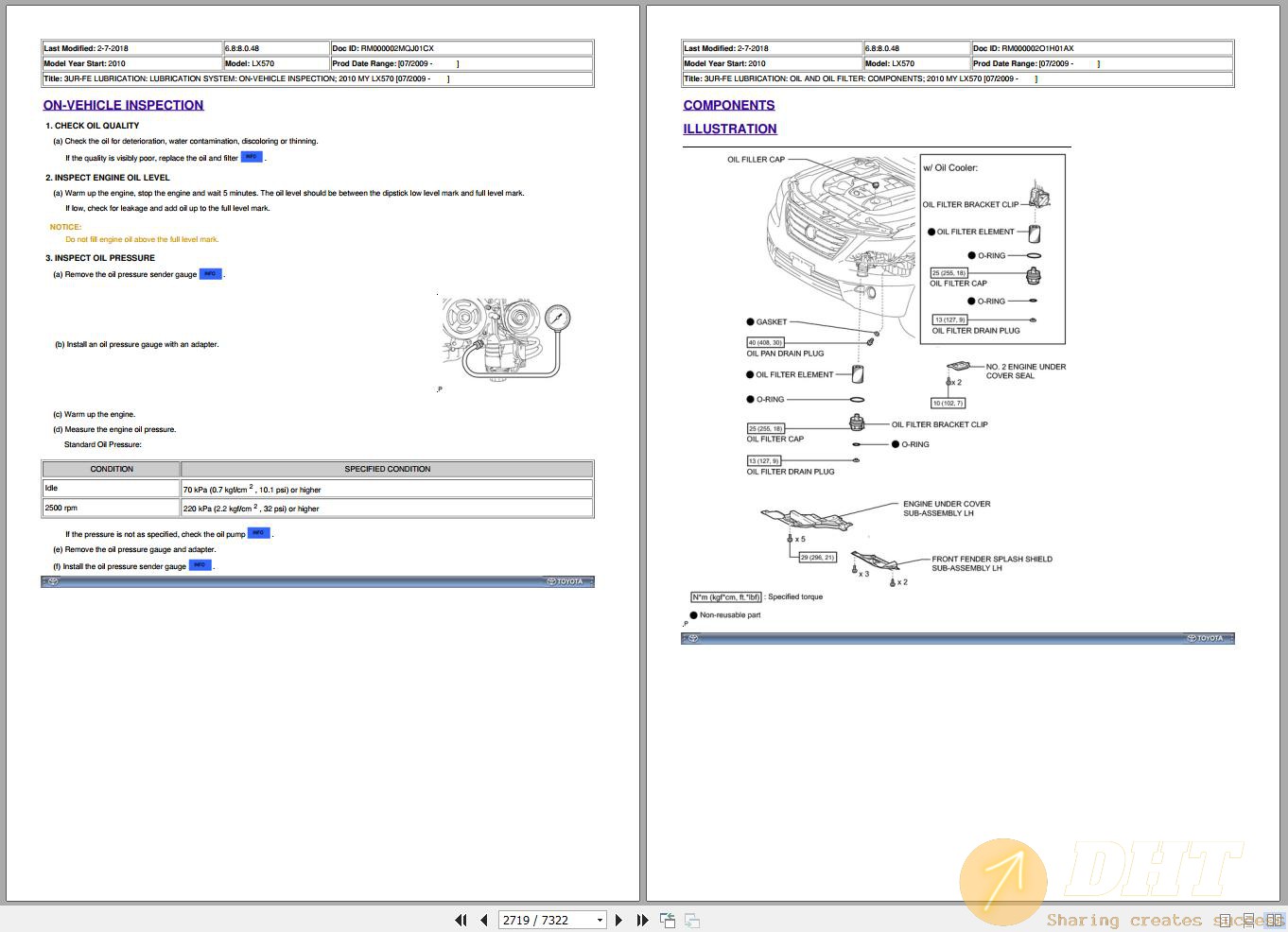The image size is (1288, 932).
Task: Click ON-VEHICLE INSPECTION heading
Action: pyautogui.click(x=123, y=105)
